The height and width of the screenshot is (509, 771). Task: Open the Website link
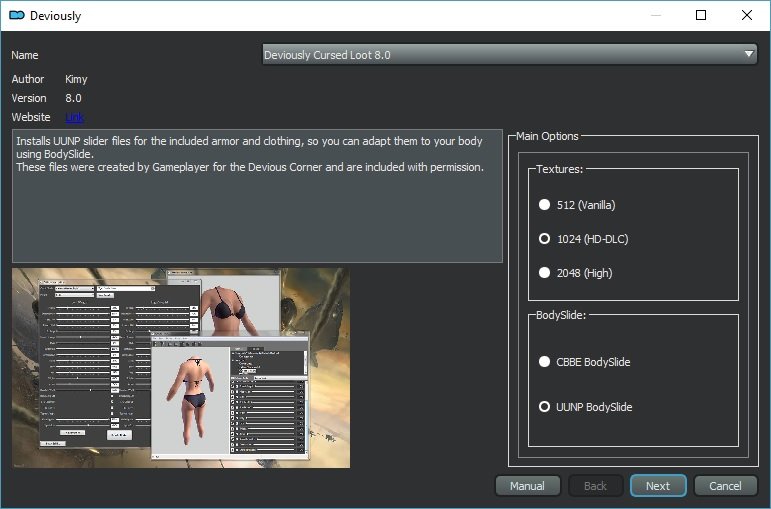tap(74, 117)
